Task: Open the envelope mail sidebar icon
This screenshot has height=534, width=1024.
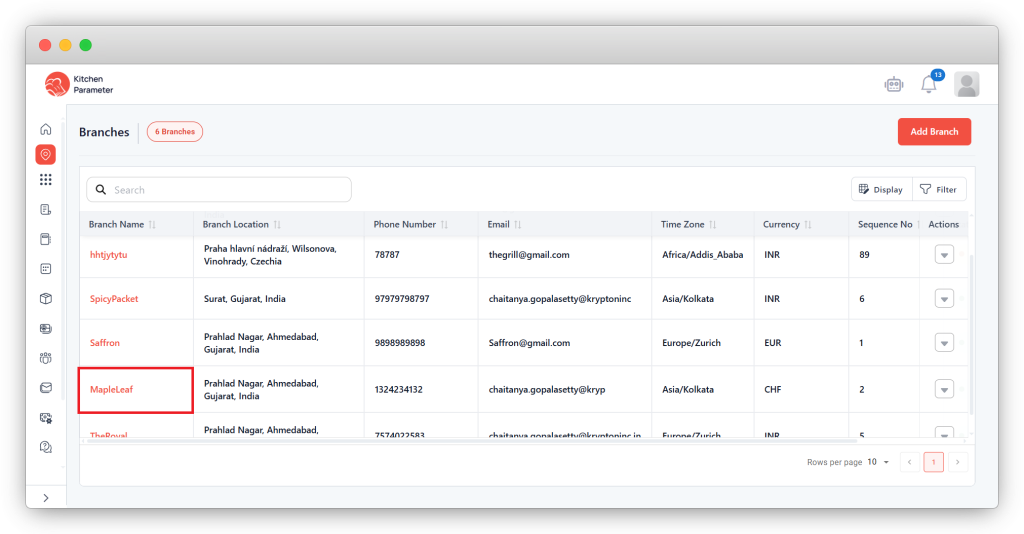Action: click(x=45, y=387)
